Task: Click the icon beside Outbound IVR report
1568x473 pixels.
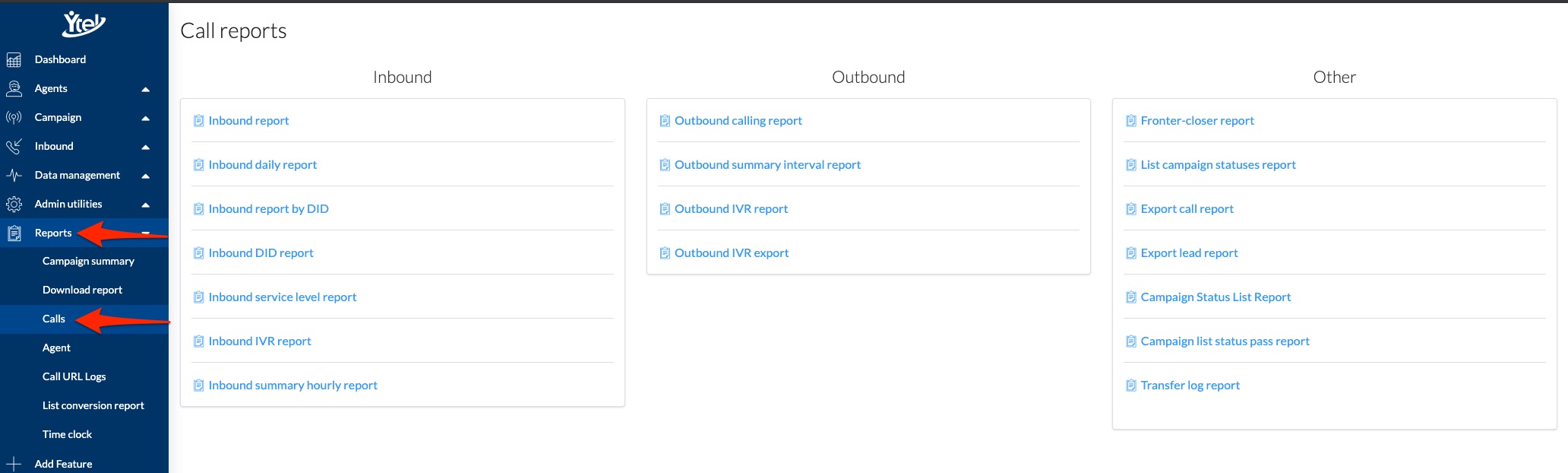Action: pos(665,208)
